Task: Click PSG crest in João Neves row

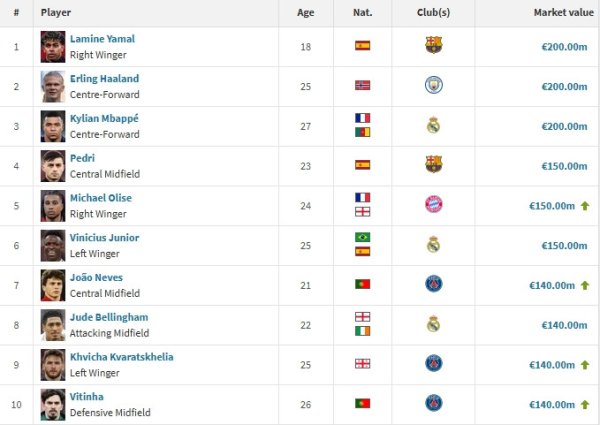Action: (434, 284)
